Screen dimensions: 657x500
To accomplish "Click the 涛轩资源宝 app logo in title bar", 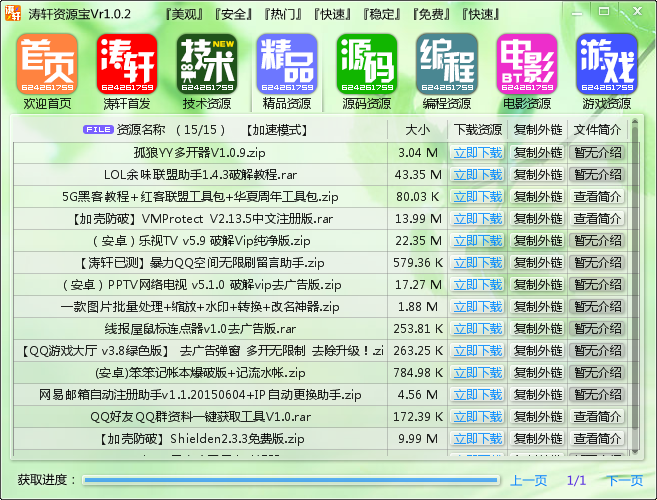I will click(13, 13).
